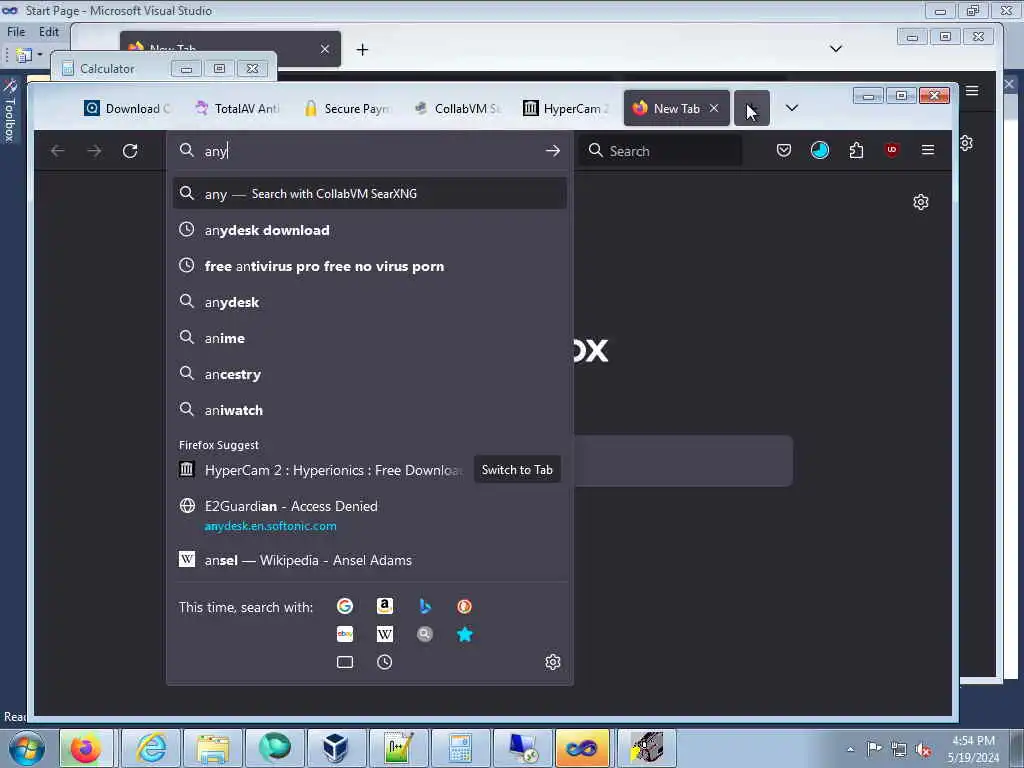1024x768 pixels.
Task: Click the taskbar clock showing 4:54 PM
Action: click(x=973, y=749)
